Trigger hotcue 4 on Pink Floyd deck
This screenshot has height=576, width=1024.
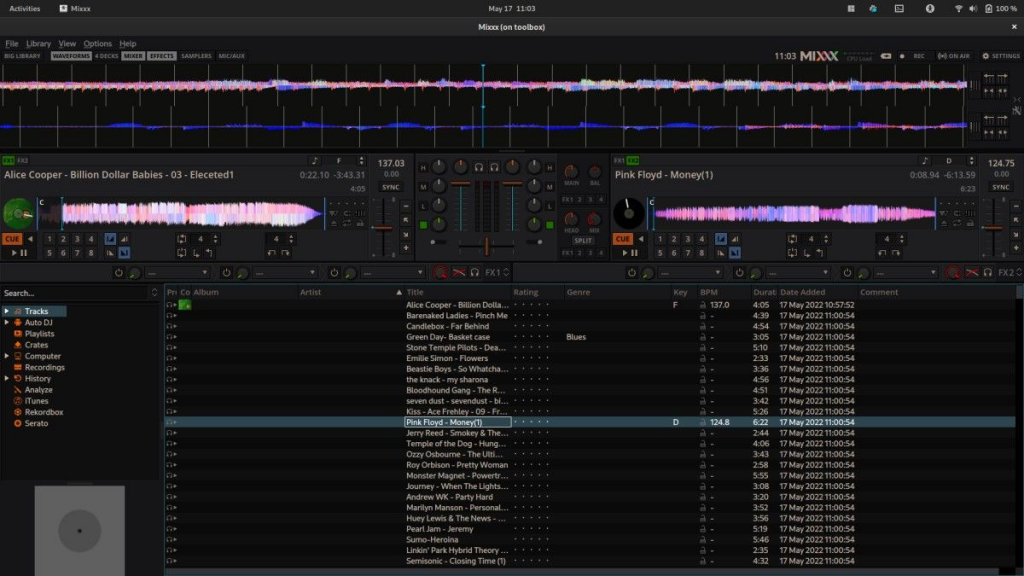701,239
